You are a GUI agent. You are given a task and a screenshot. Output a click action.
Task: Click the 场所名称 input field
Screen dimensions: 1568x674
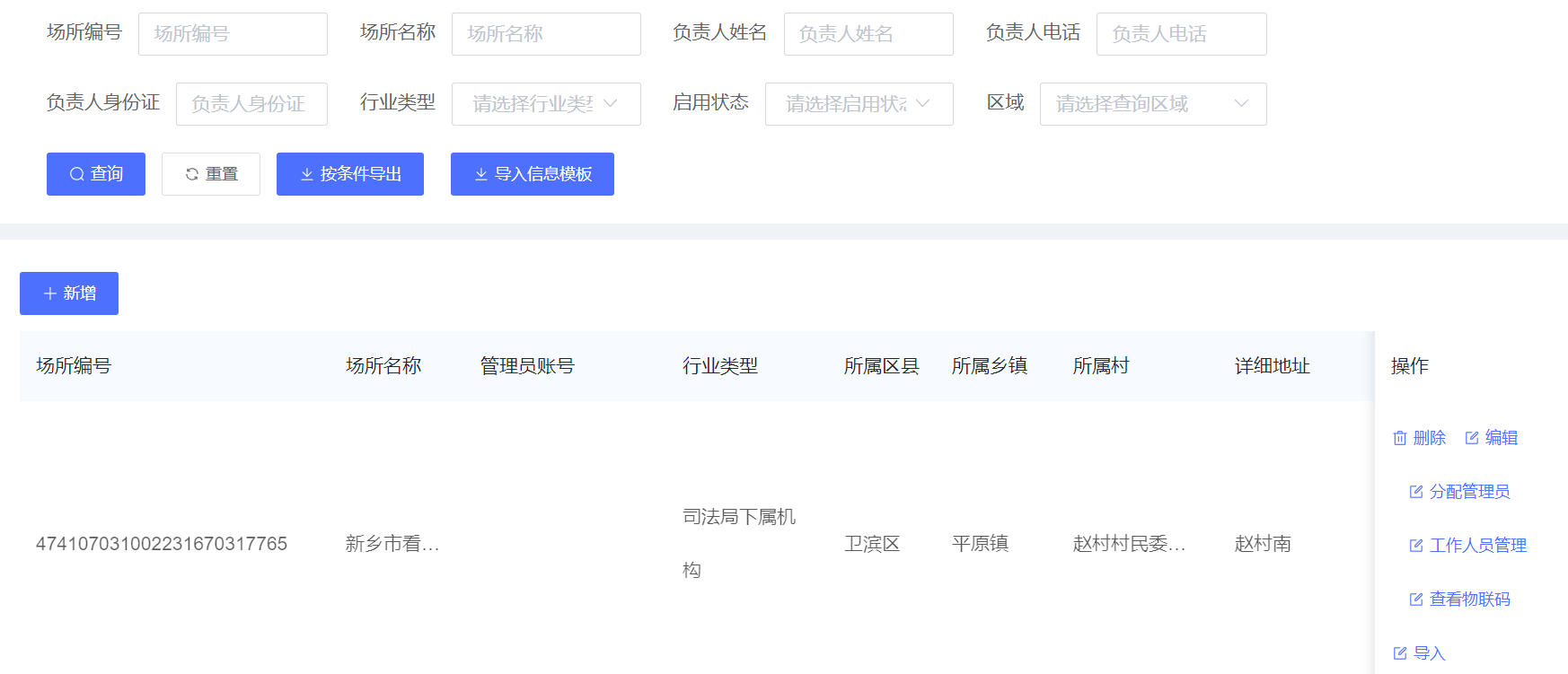click(545, 34)
